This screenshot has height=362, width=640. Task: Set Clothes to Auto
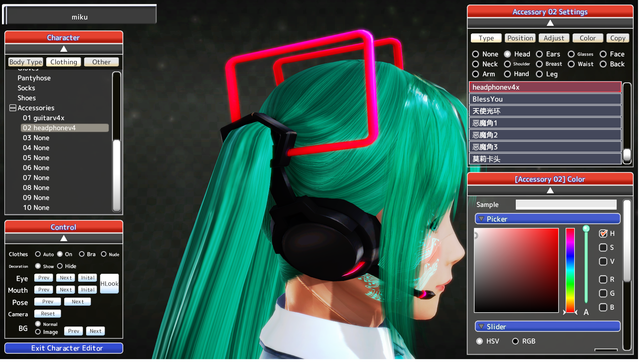[38, 254]
